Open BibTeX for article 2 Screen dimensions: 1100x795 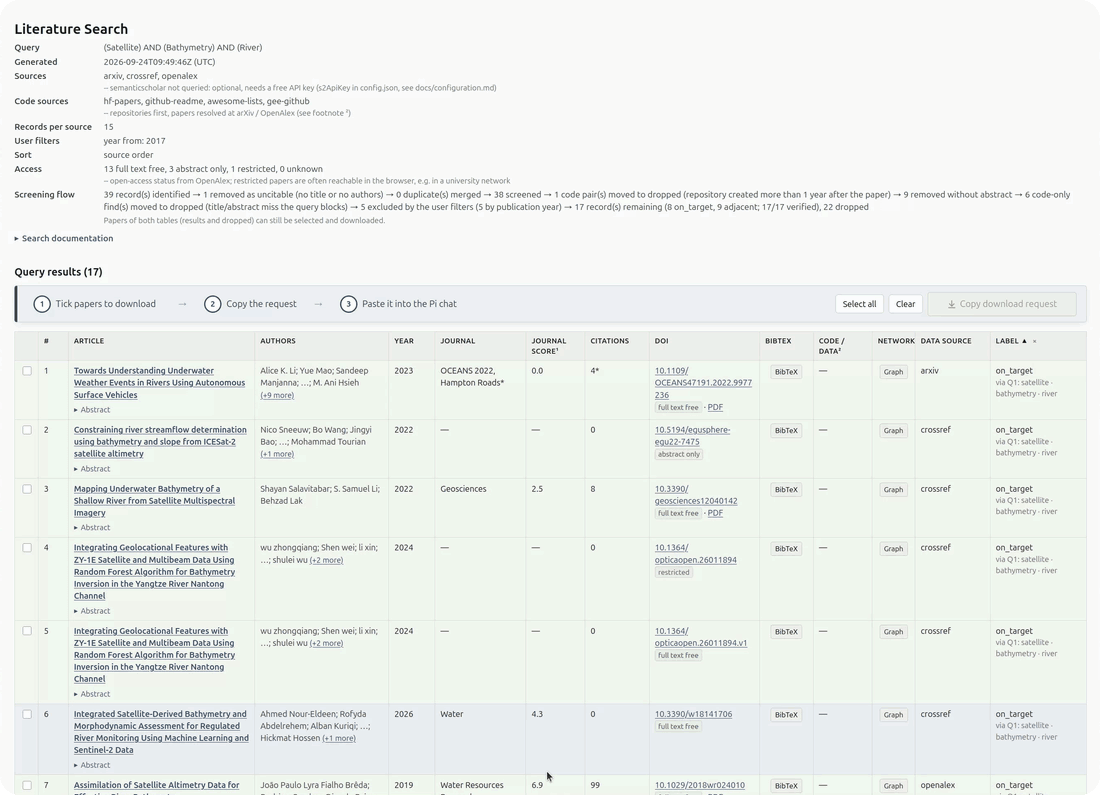click(x=786, y=431)
